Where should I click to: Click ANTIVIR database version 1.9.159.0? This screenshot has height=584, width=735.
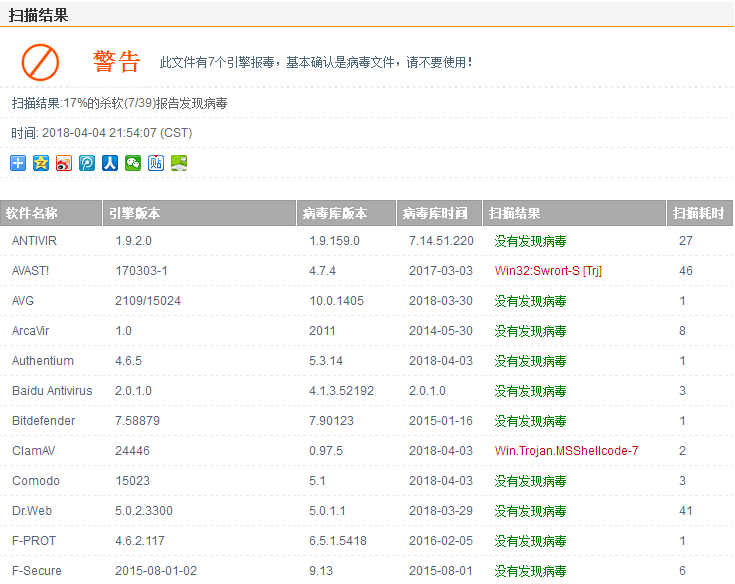tap(334, 241)
